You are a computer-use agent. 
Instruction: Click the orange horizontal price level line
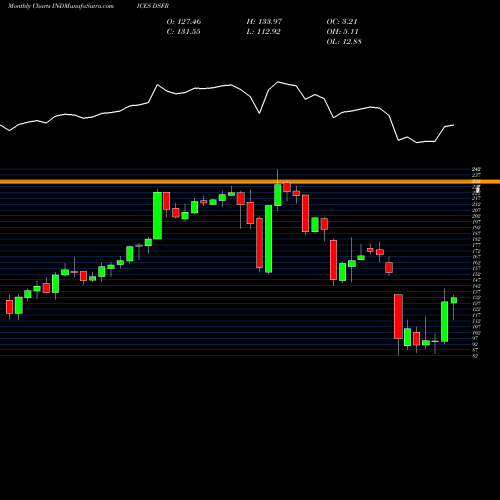pyautogui.click(x=250, y=182)
